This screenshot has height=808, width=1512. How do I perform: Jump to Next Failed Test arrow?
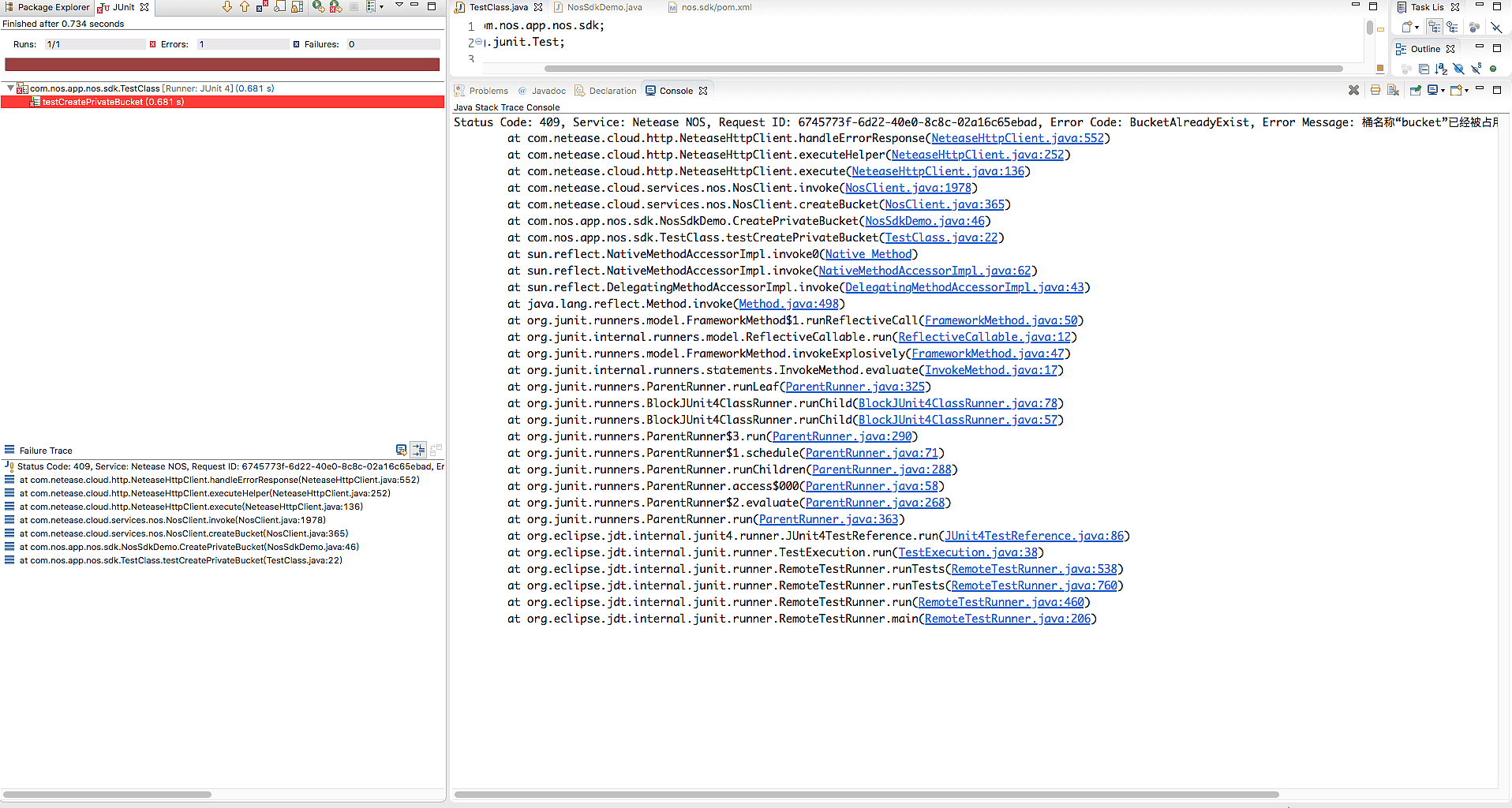point(227,7)
